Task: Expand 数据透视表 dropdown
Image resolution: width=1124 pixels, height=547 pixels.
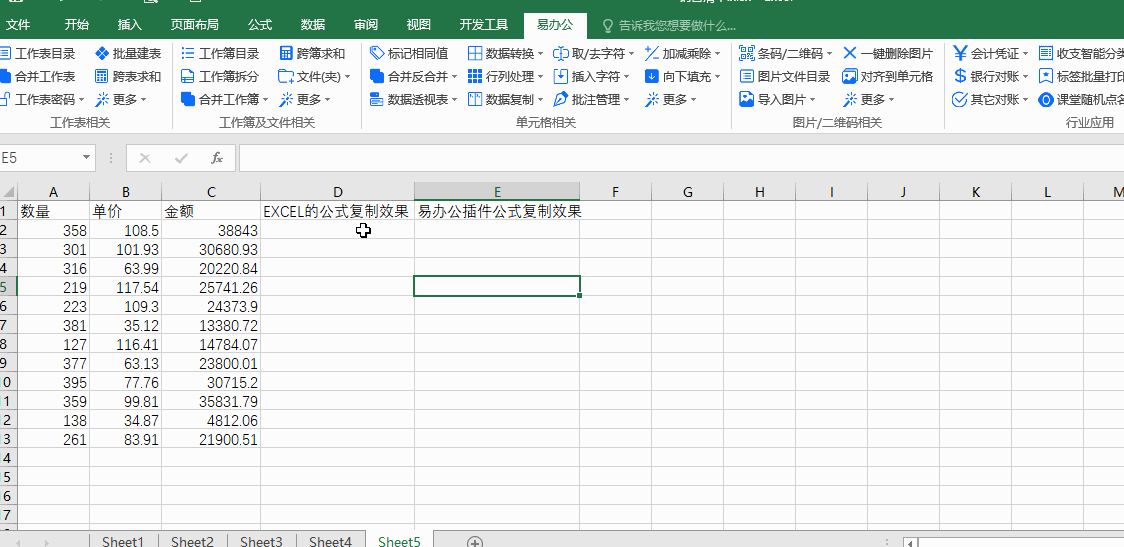Action: click(x=454, y=100)
